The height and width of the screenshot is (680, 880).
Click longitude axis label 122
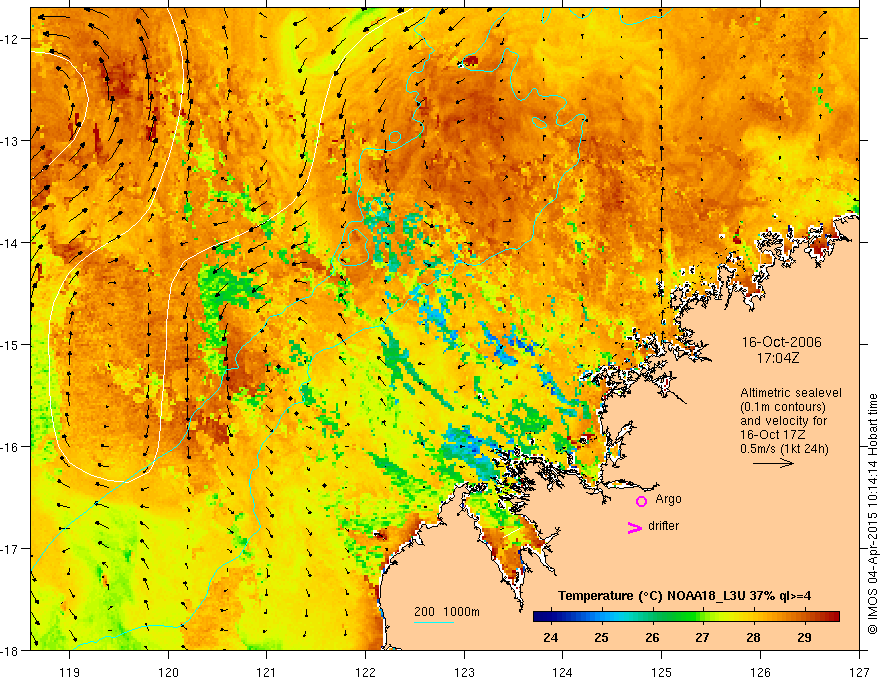(x=365, y=672)
